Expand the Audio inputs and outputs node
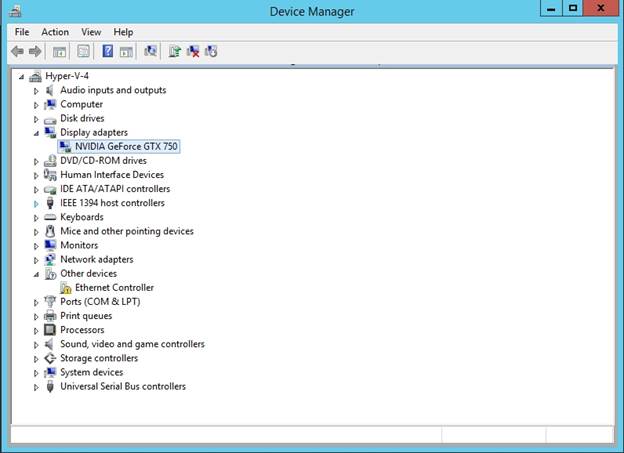The height and width of the screenshot is (453, 624). [x=37, y=90]
